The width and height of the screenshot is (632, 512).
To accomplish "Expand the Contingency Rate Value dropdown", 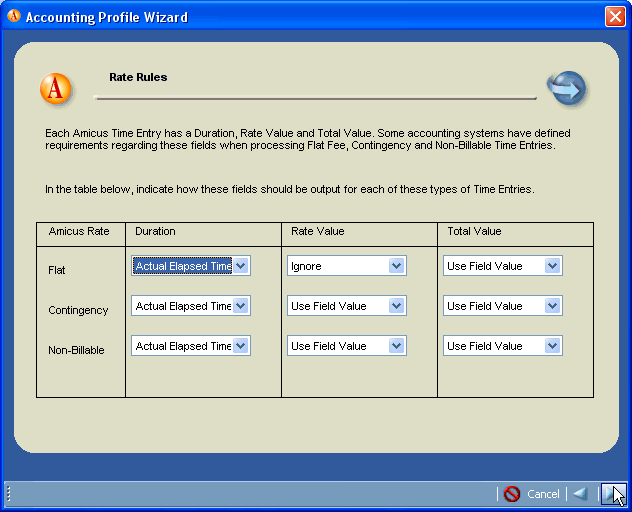I will pyautogui.click(x=396, y=306).
